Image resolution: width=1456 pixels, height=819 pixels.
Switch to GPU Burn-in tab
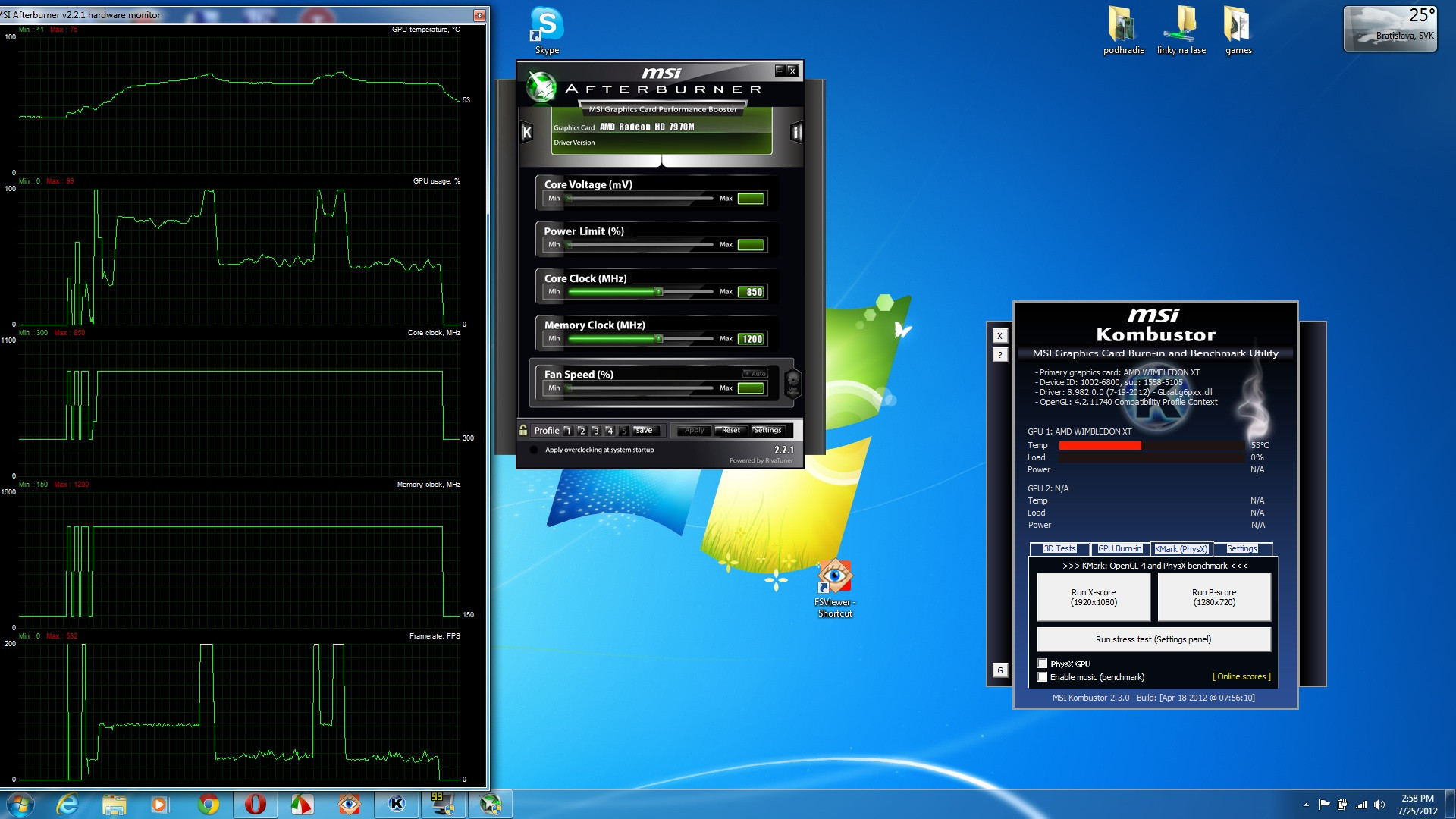1119,548
